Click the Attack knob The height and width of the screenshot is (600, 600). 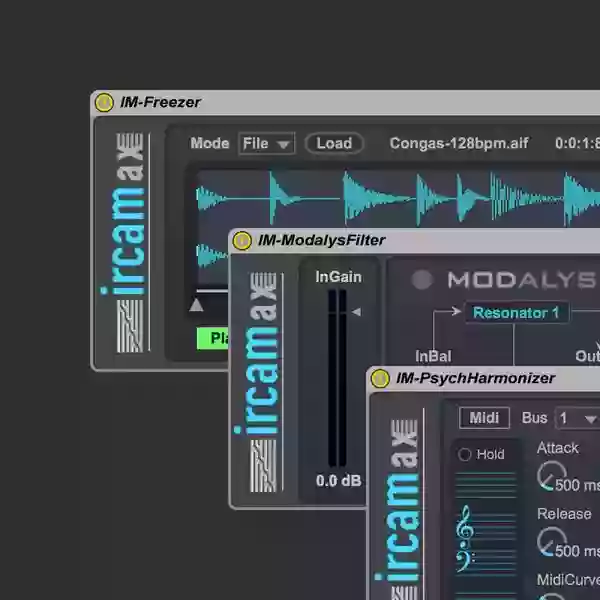point(548,476)
